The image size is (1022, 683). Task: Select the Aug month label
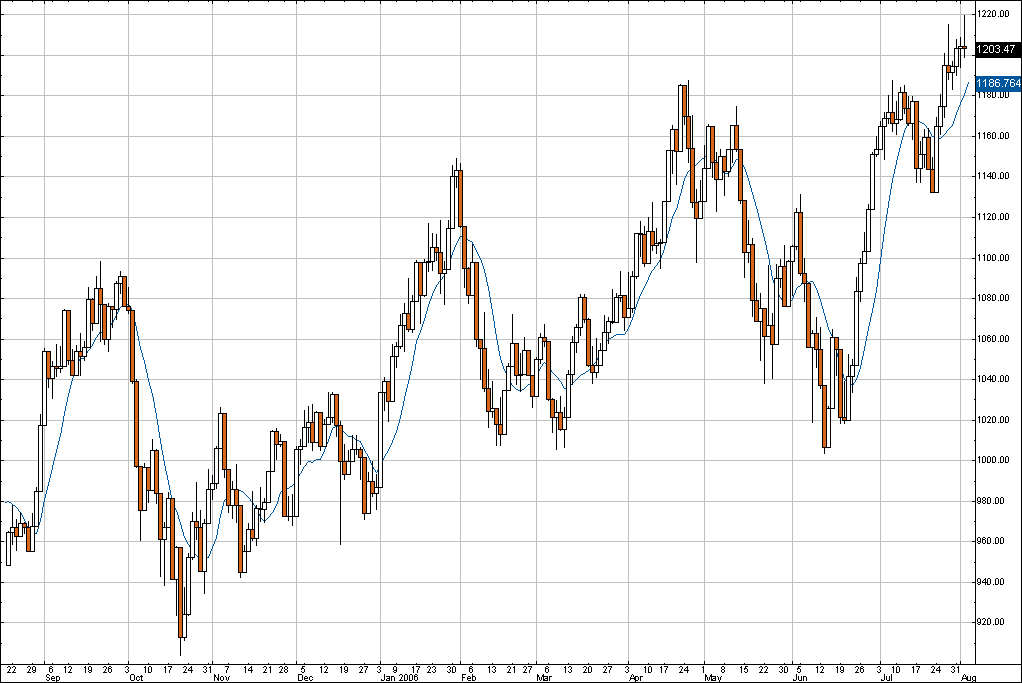[x=969, y=678]
